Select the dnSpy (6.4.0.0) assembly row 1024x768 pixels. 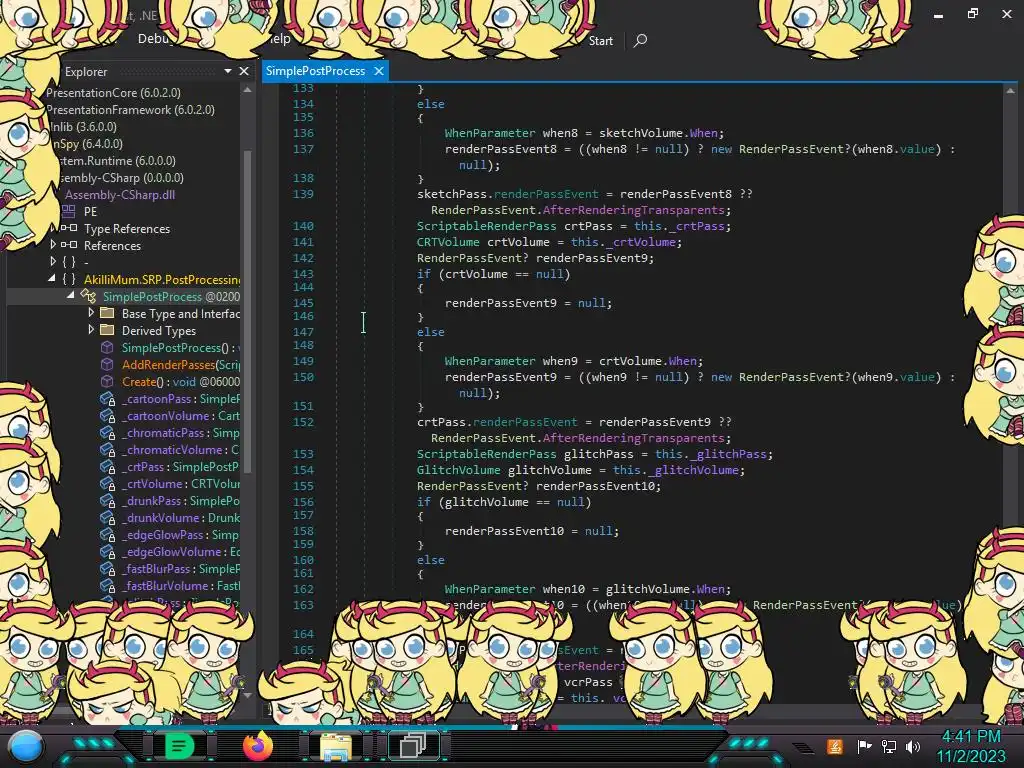87,143
